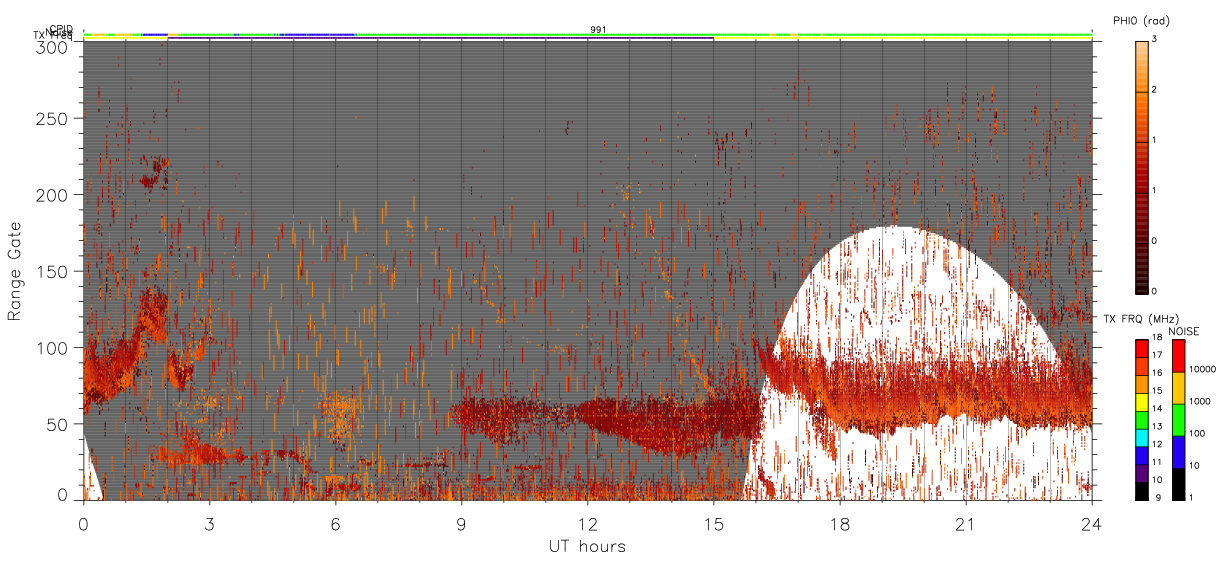Image resolution: width=1228 pixels, height=567 pixels.
Task: Click the 'PHI0 (rad)' legend title
Action: [x=1141, y=20]
